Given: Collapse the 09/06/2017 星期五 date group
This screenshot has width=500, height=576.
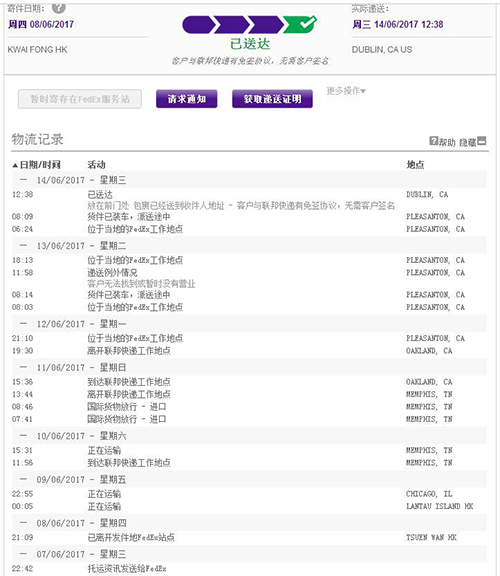Looking at the screenshot, I should point(24,479).
